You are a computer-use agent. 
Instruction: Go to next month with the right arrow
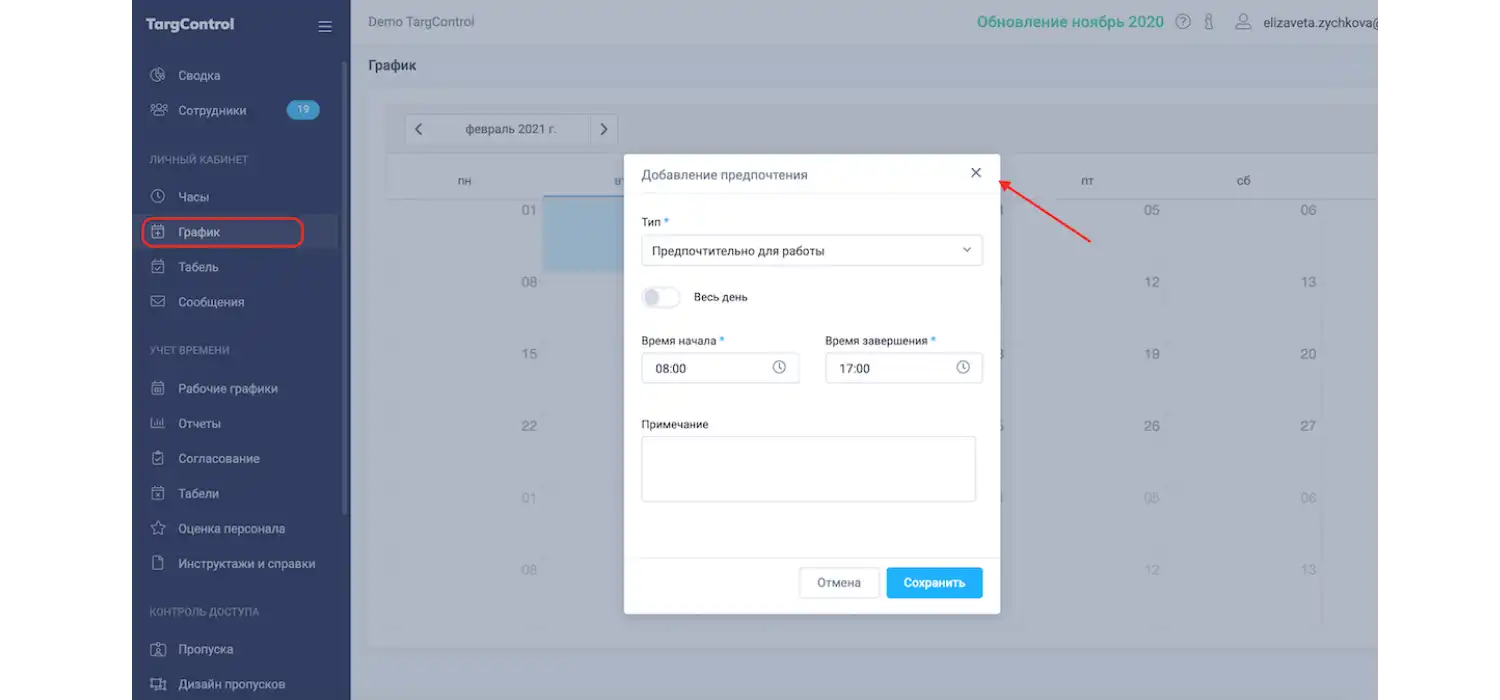coord(603,129)
